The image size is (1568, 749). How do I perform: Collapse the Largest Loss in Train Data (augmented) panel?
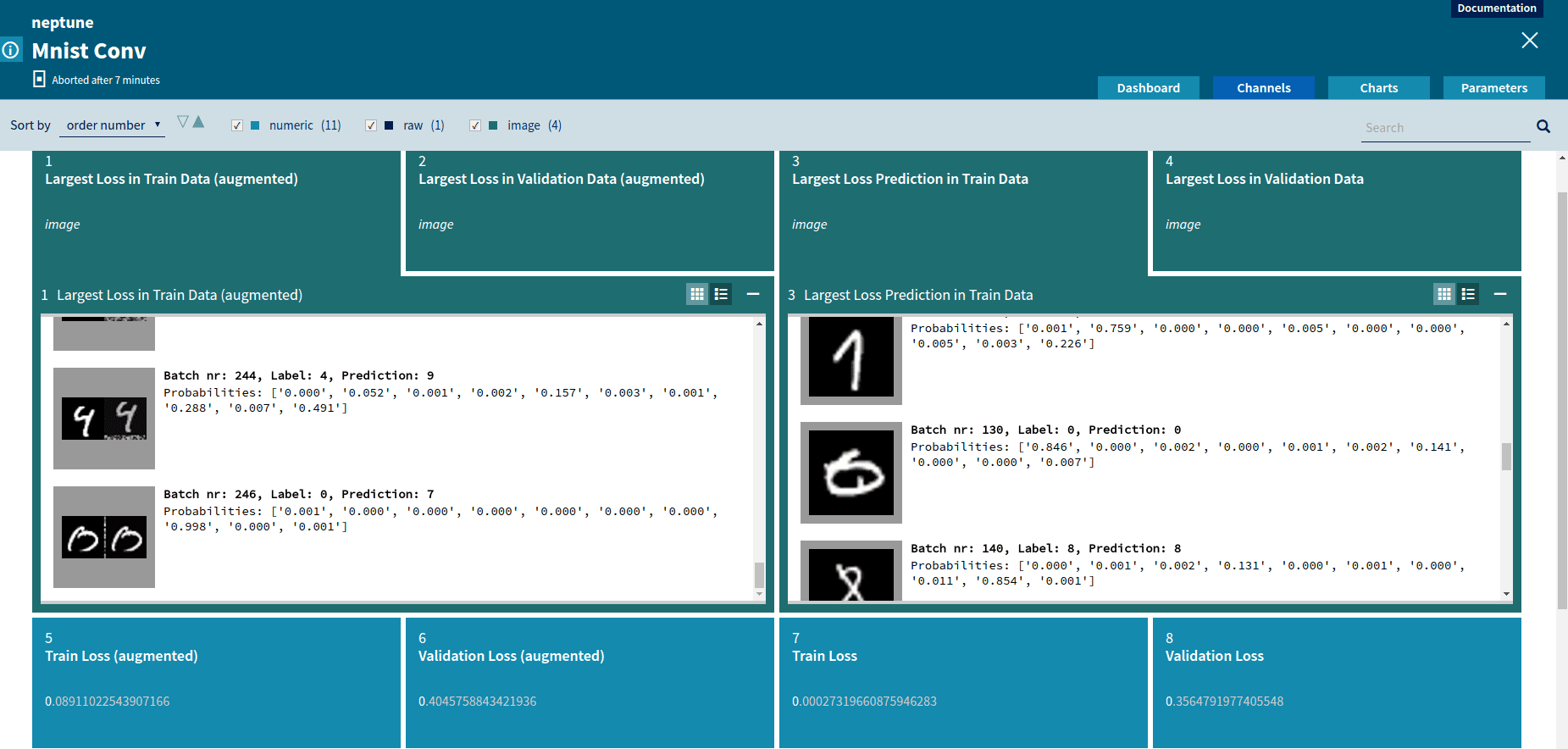pos(753,294)
